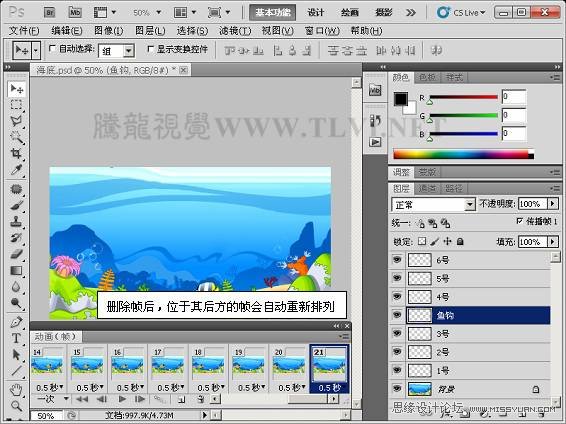Viewport: 566px width, 424px height.
Task: Open the layer opacity slider arrow
Action: pyautogui.click(x=553, y=204)
